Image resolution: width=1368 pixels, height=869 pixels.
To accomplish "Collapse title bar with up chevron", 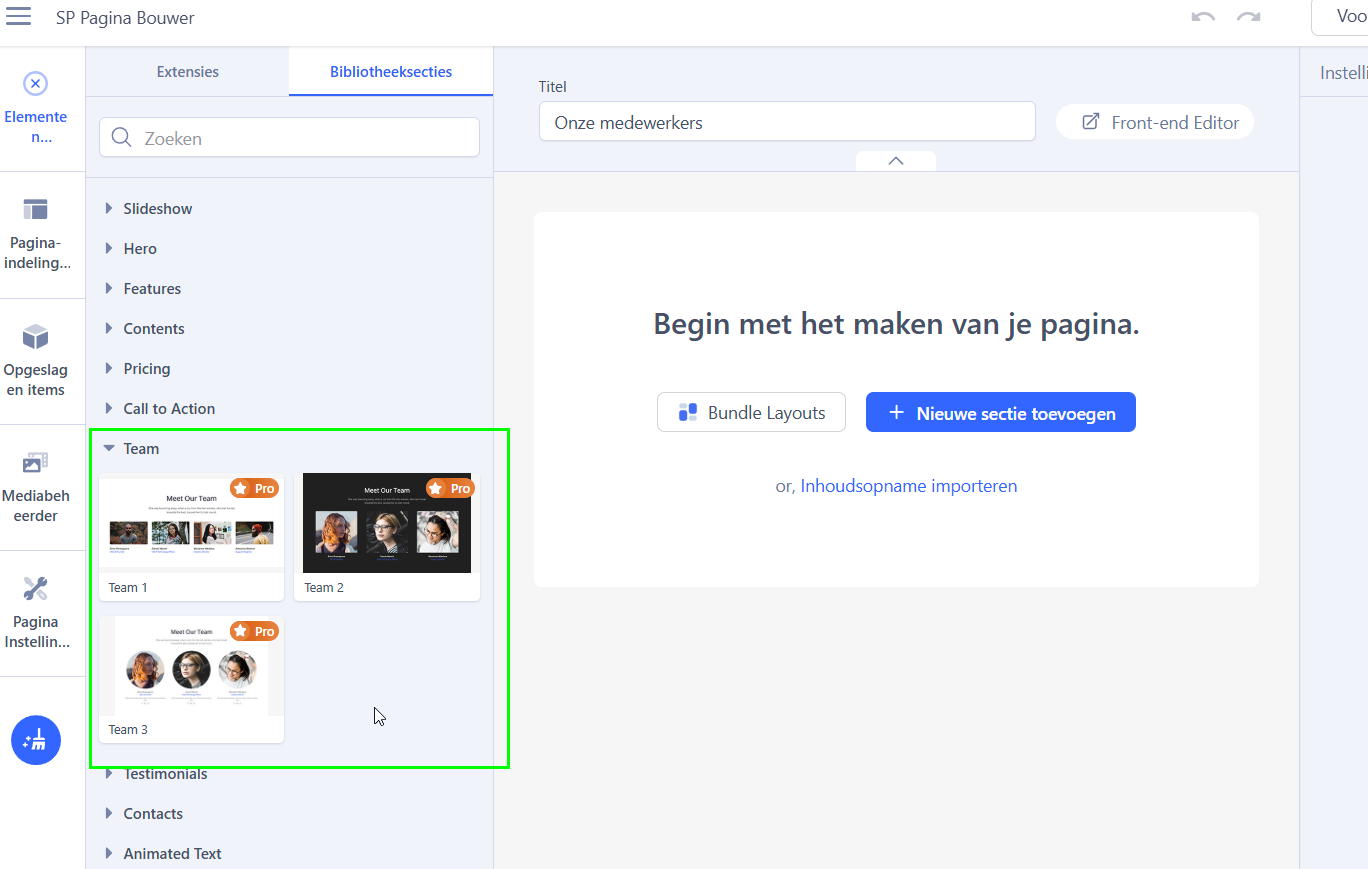I will click(896, 161).
